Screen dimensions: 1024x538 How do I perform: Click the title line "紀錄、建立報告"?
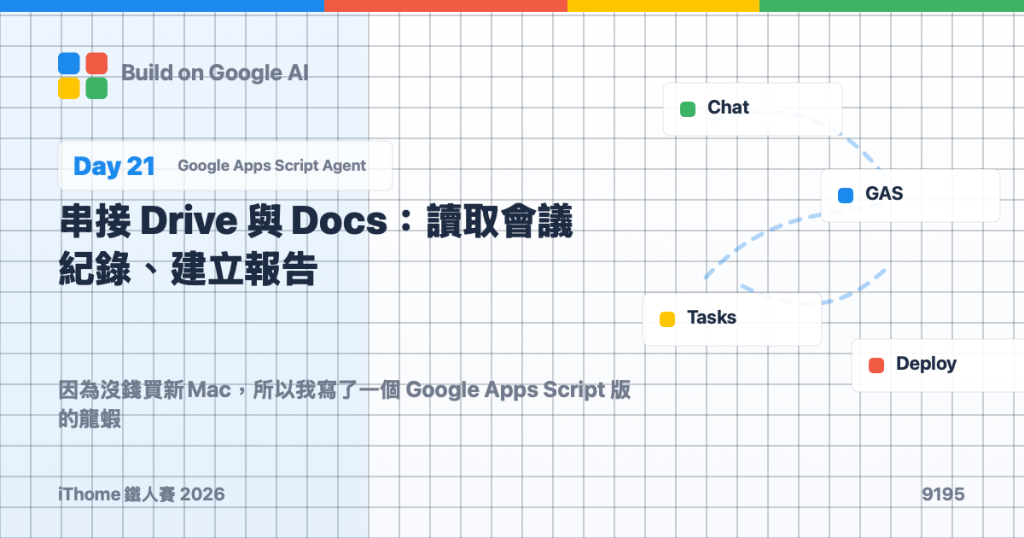188,268
